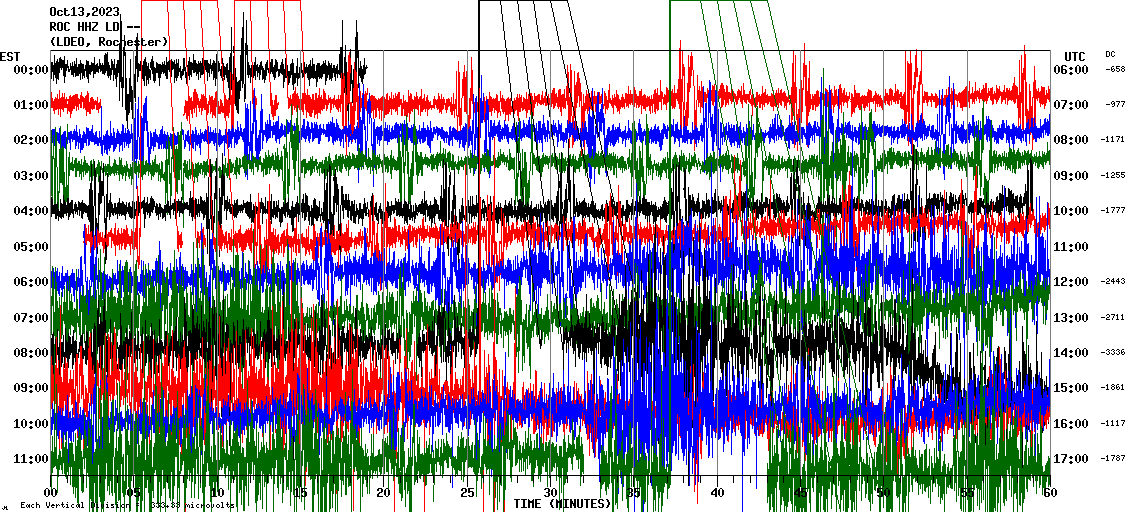Viewport: 1130px width, 519px height.
Task: Click the 05 minute axis tick label
Action: (134, 493)
